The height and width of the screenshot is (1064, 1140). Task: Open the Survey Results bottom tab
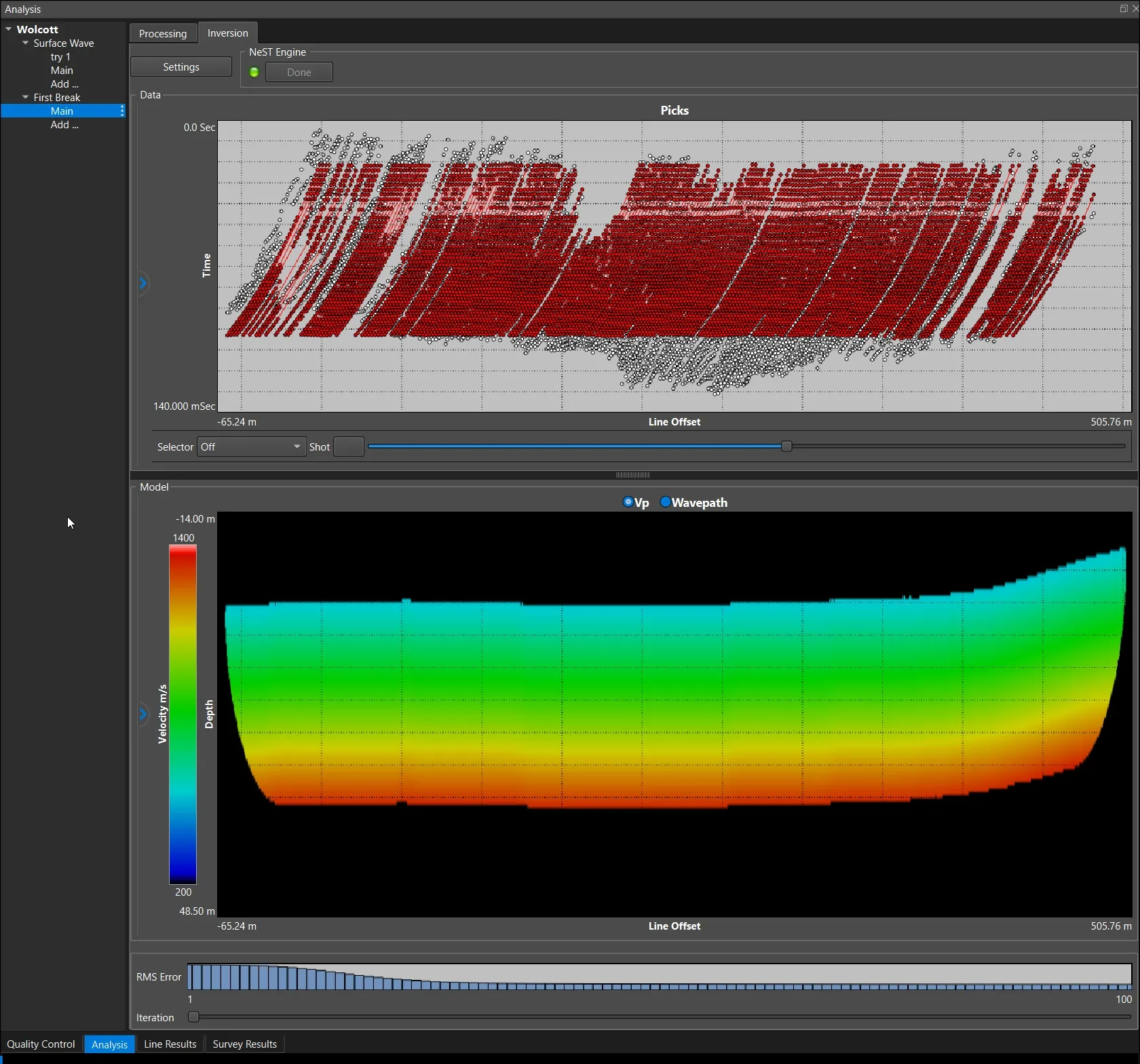(x=245, y=1044)
